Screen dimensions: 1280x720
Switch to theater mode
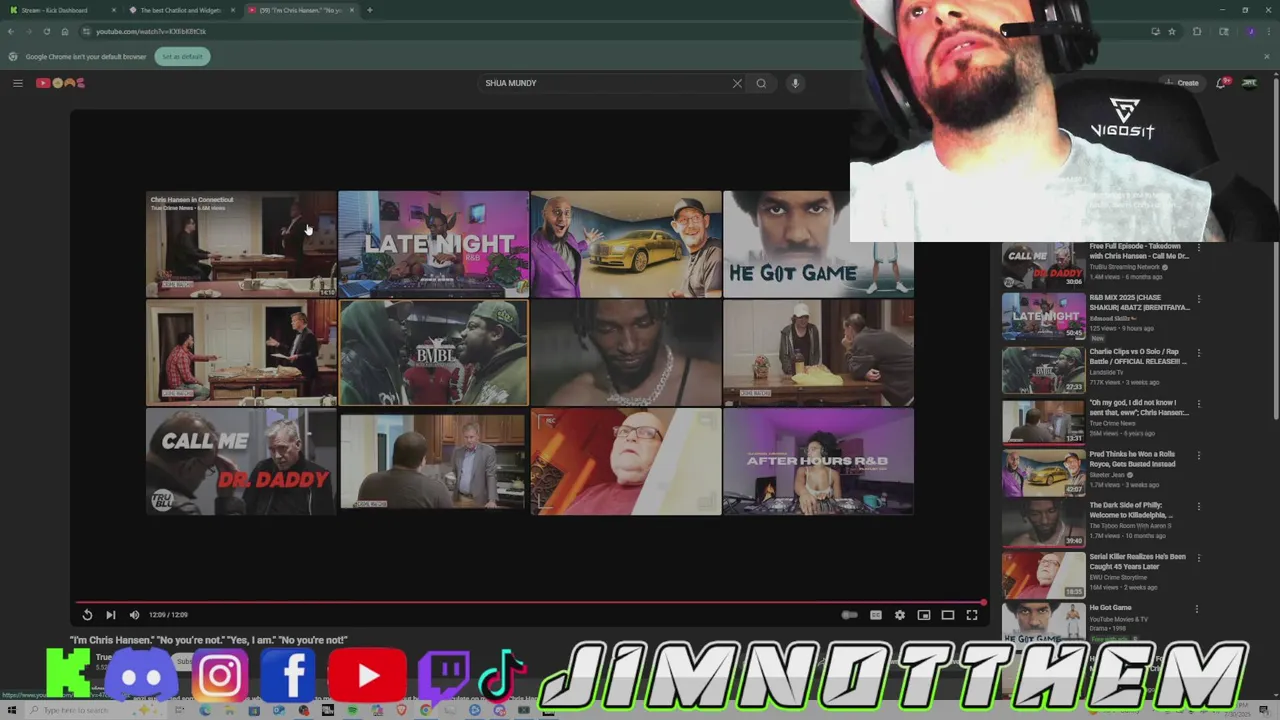click(x=948, y=615)
